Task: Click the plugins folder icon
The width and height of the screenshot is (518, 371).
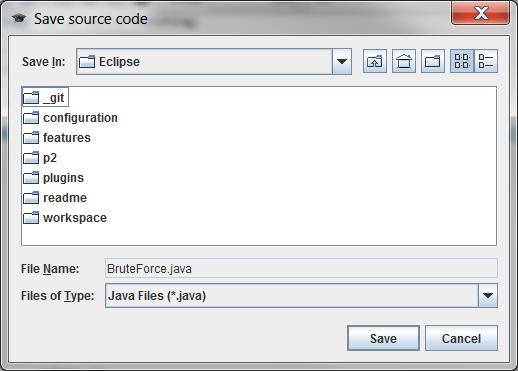Action: [x=31, y=178]
